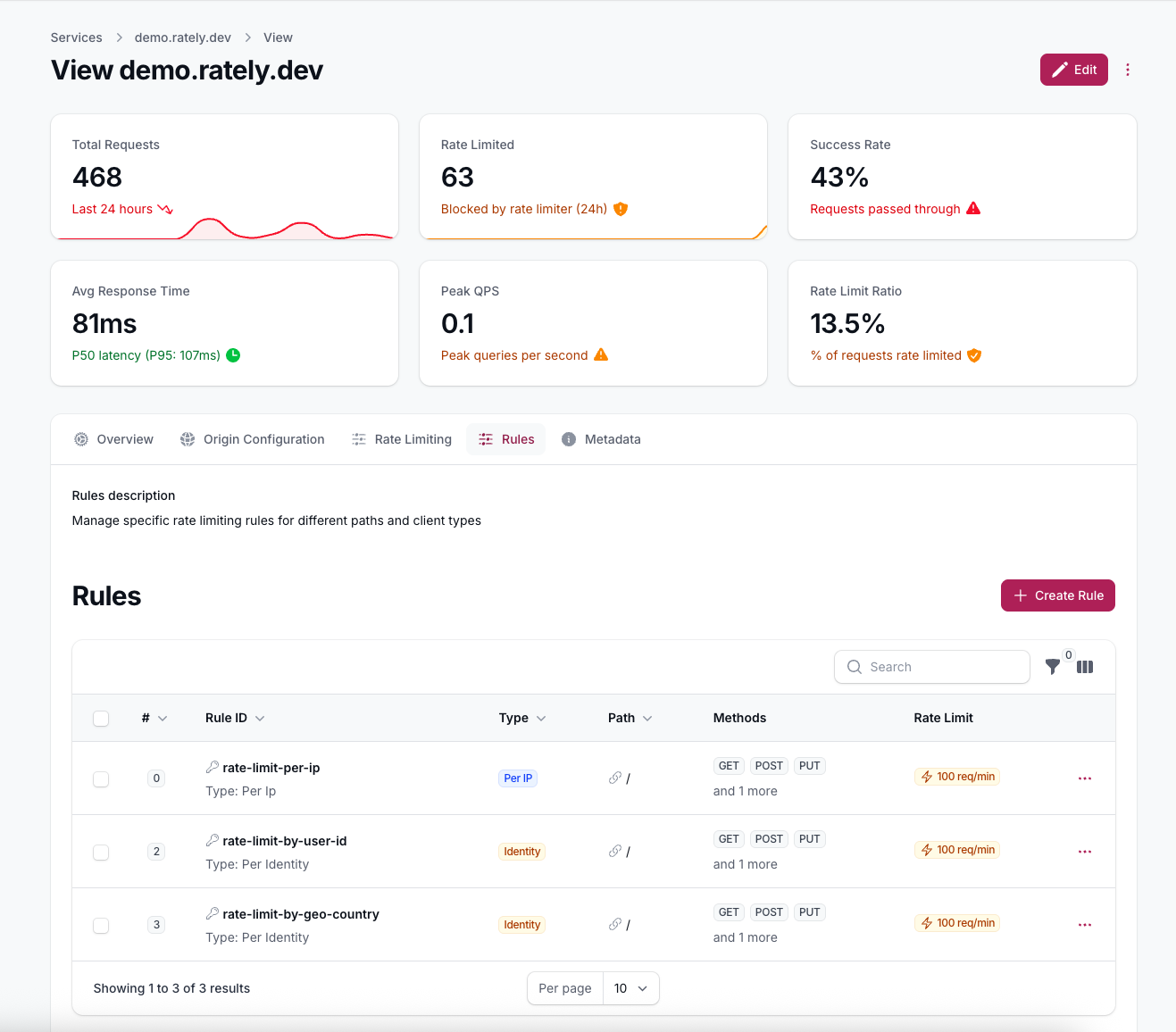Click the Edit button

[1073, 70]
